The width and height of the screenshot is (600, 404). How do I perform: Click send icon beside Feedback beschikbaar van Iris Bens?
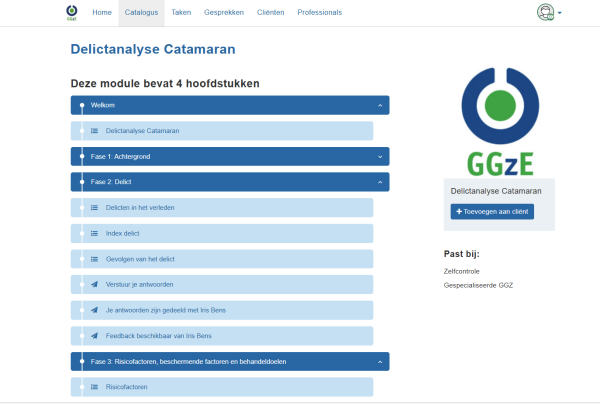[x=94, y=336]
